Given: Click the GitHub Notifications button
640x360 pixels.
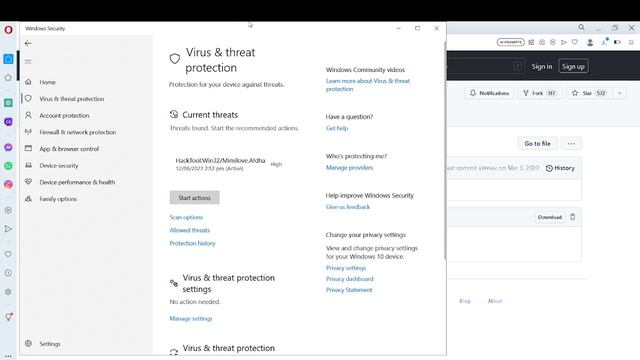Looking at the screenshot, I should (x=489, y=93).
